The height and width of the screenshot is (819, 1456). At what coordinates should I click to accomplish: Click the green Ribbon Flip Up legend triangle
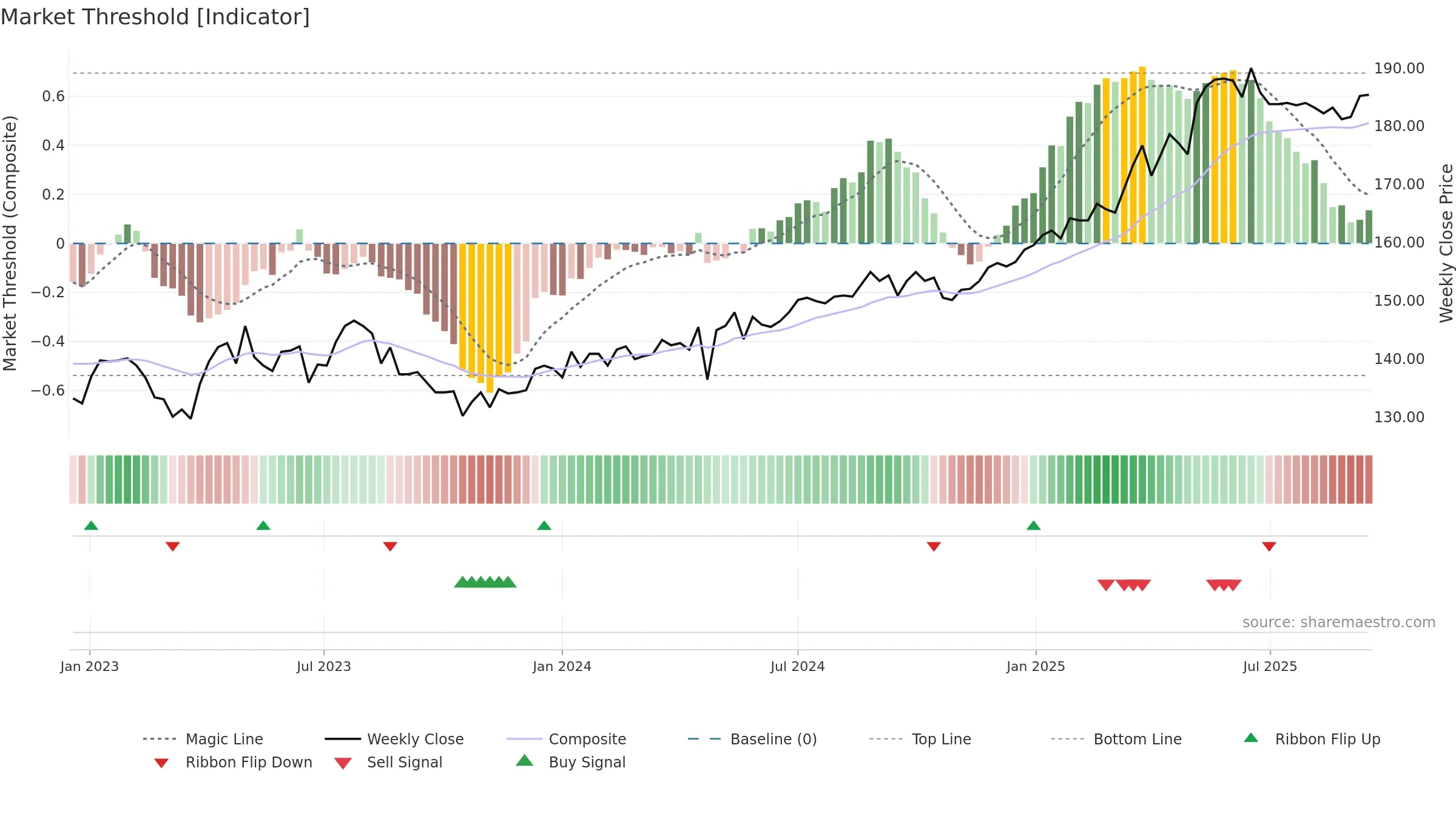1251,738
